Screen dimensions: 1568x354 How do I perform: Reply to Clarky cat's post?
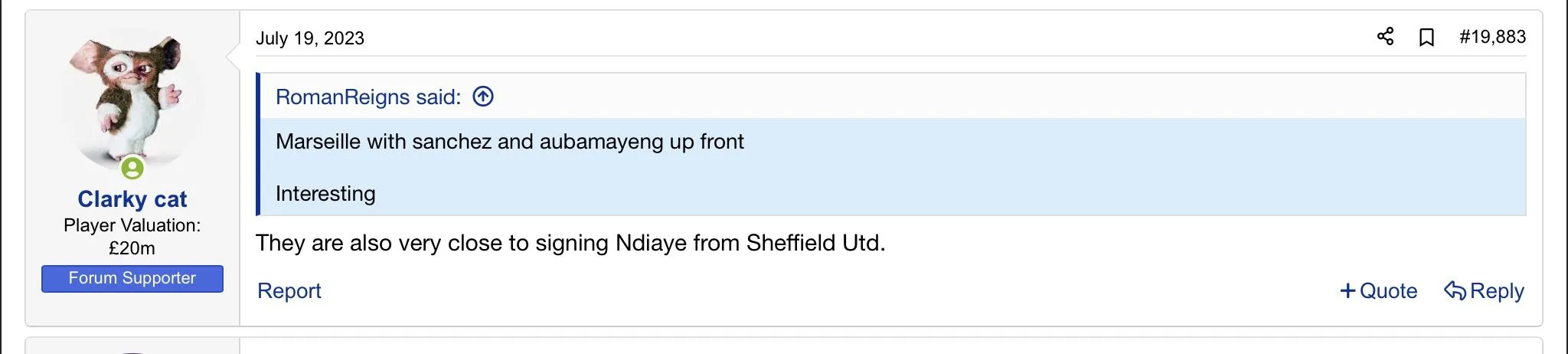tap(1484, 291)
